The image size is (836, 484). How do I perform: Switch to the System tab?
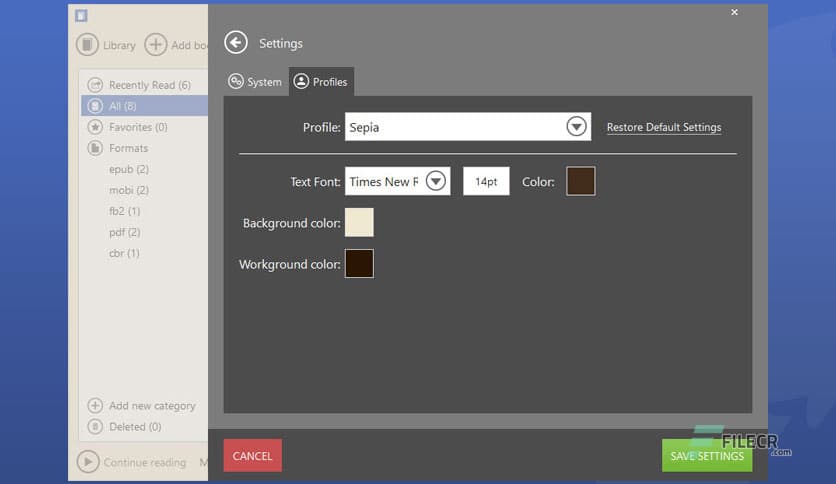(x=255, y=82)
